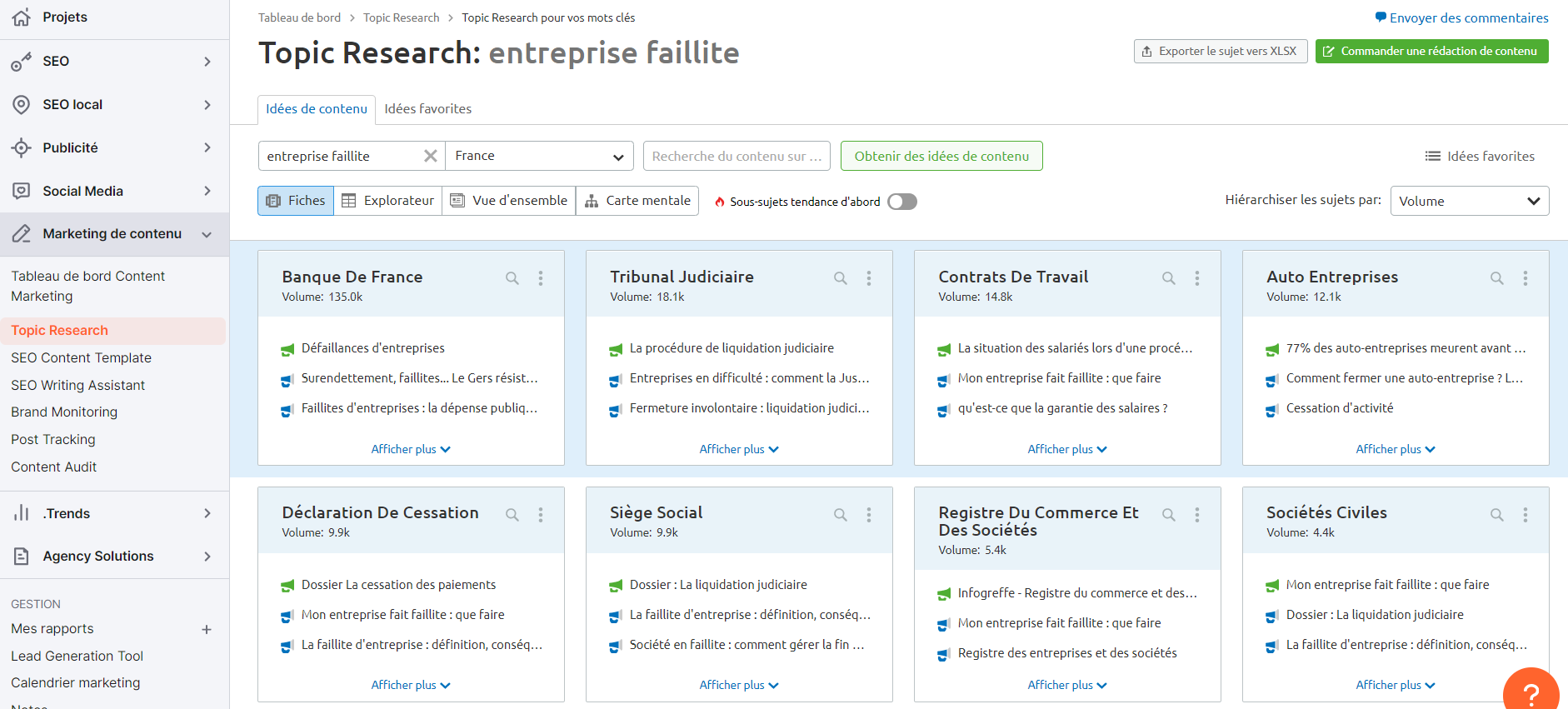Open the France country dropdown
This screenshot has height=709, width=1568.
[540, 156]
